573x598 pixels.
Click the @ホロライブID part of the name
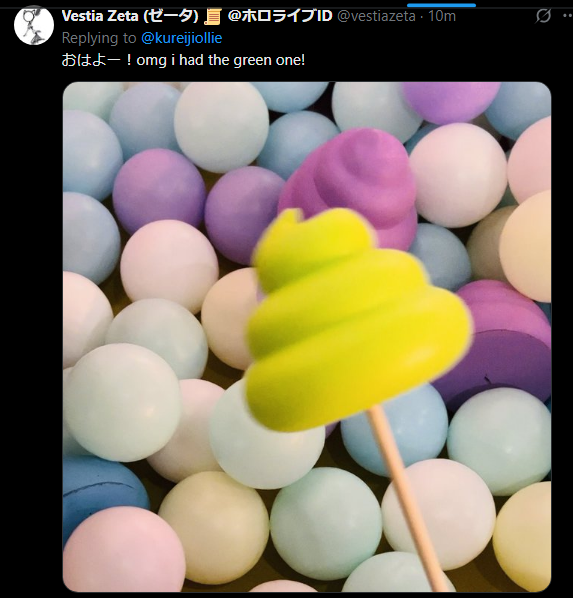pos(280,16)
